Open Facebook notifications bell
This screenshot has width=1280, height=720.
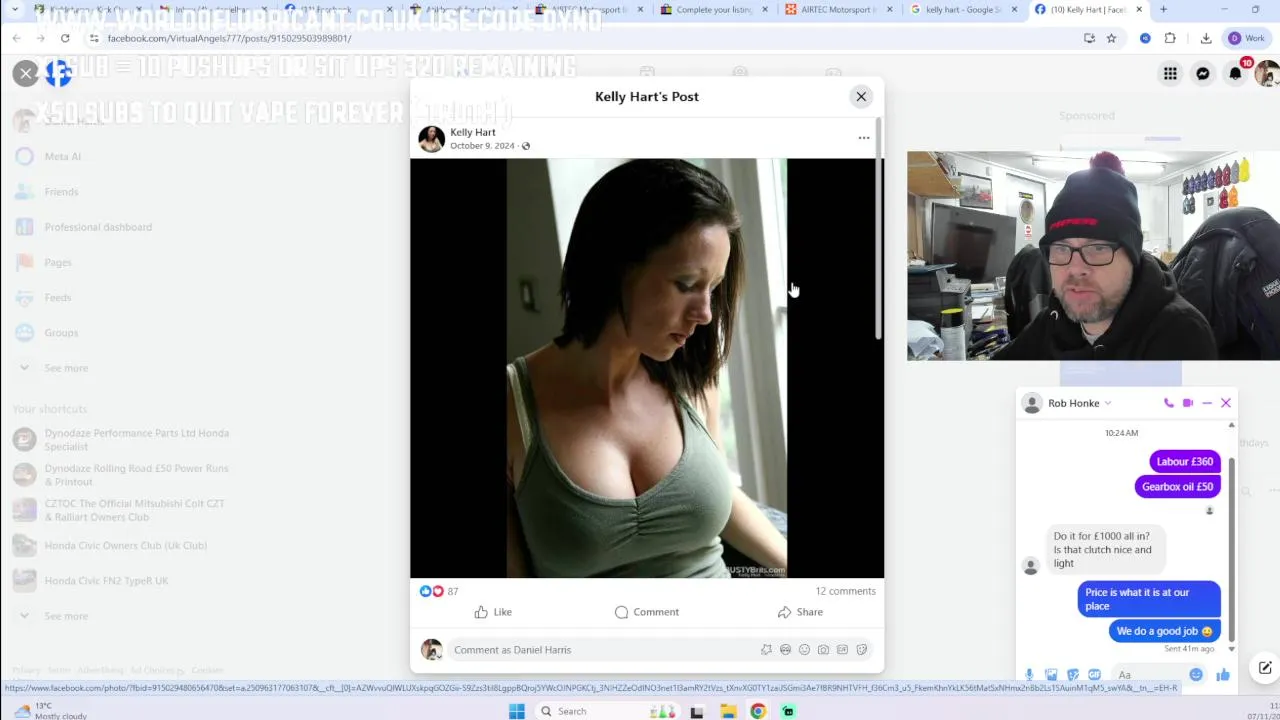tap(1236, 73)
